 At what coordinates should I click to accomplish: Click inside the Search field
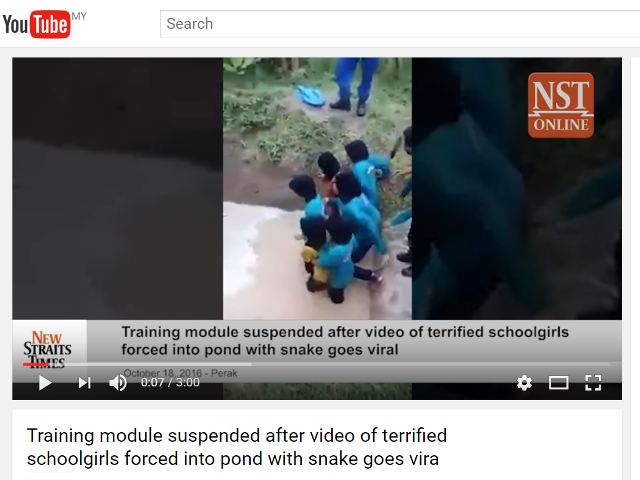tap(400, 24)
